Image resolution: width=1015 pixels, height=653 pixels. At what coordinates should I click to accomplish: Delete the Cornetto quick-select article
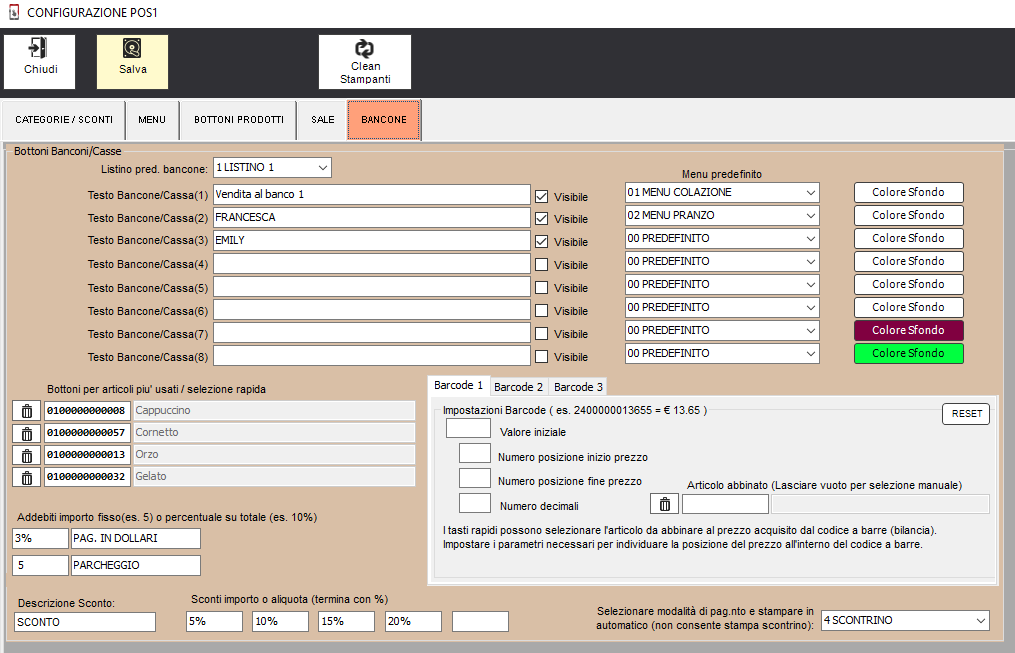27,433
